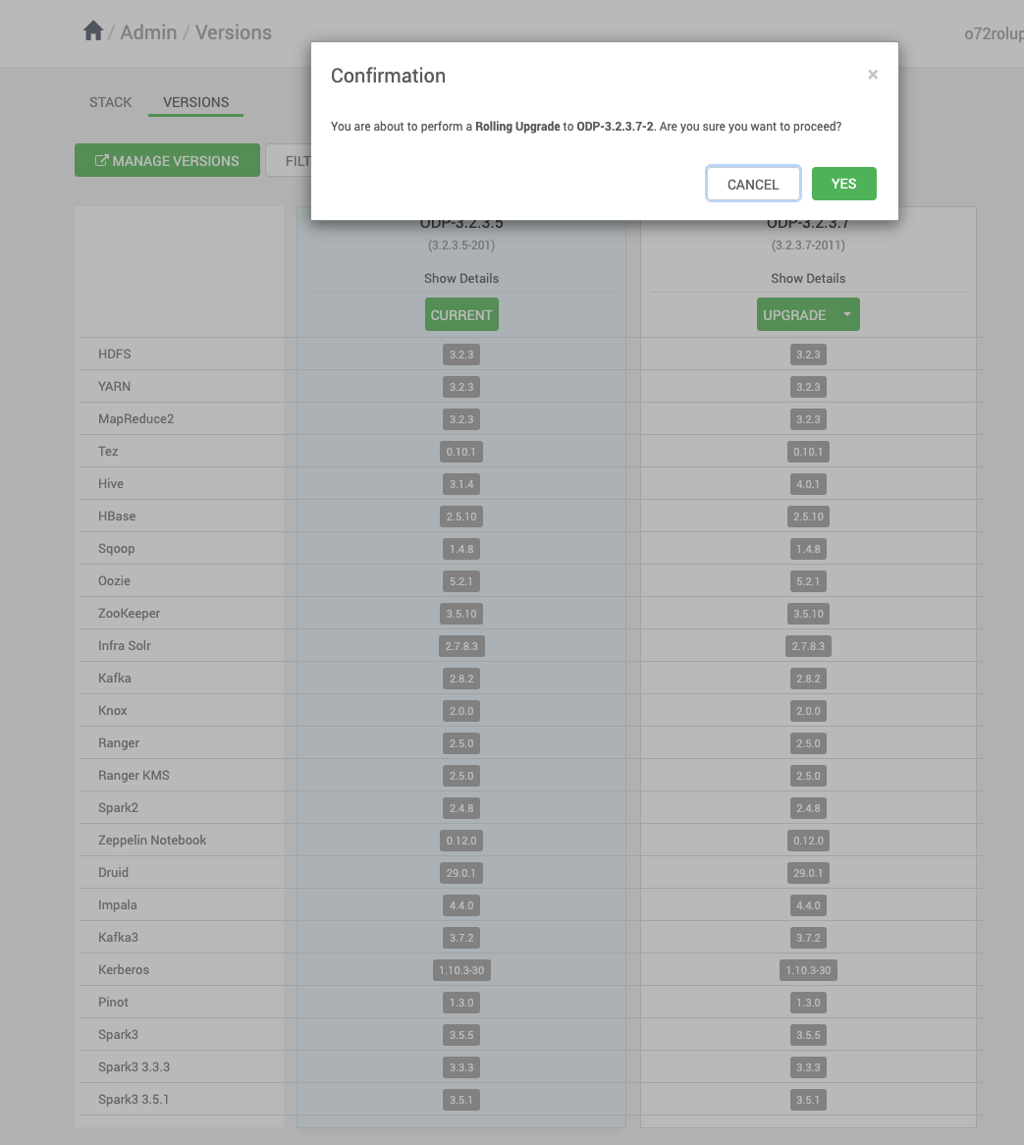This screenshot has height=1145, width=1024.
Task: Open the user menu at top right
Action: [993, 34]
